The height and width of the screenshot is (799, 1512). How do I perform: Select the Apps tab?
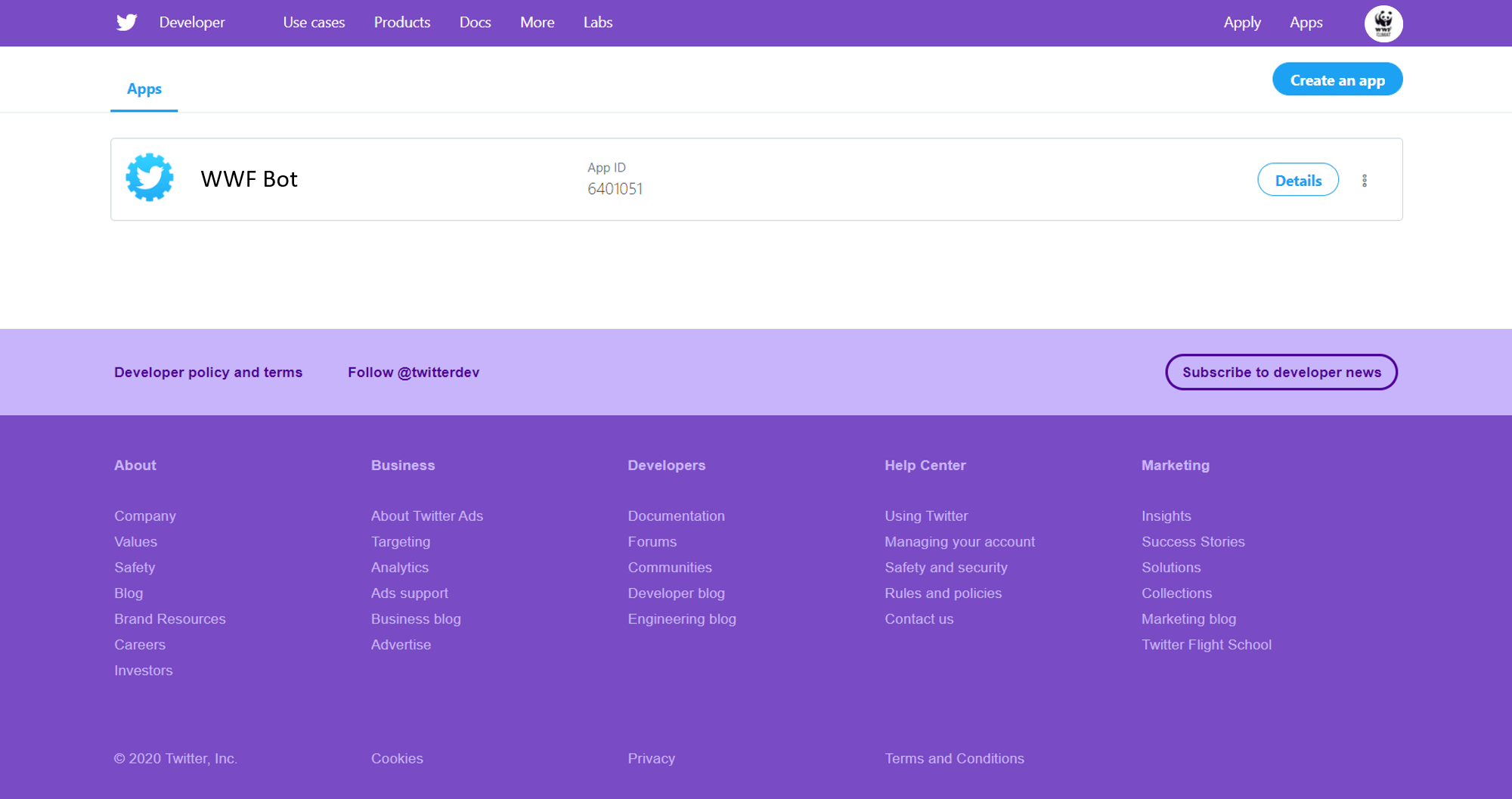click(144, 89)
